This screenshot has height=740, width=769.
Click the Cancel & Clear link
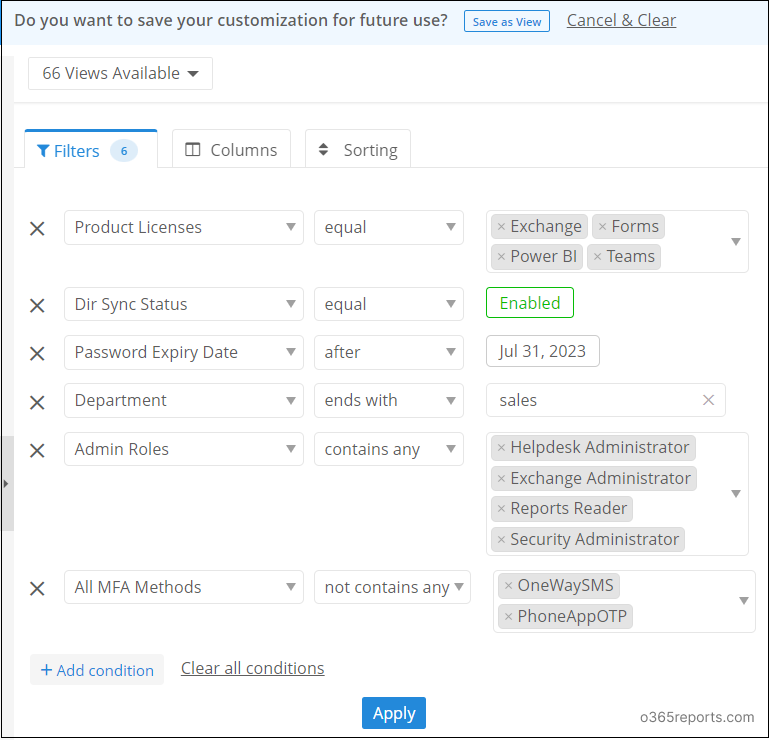[x=621, y=21]
